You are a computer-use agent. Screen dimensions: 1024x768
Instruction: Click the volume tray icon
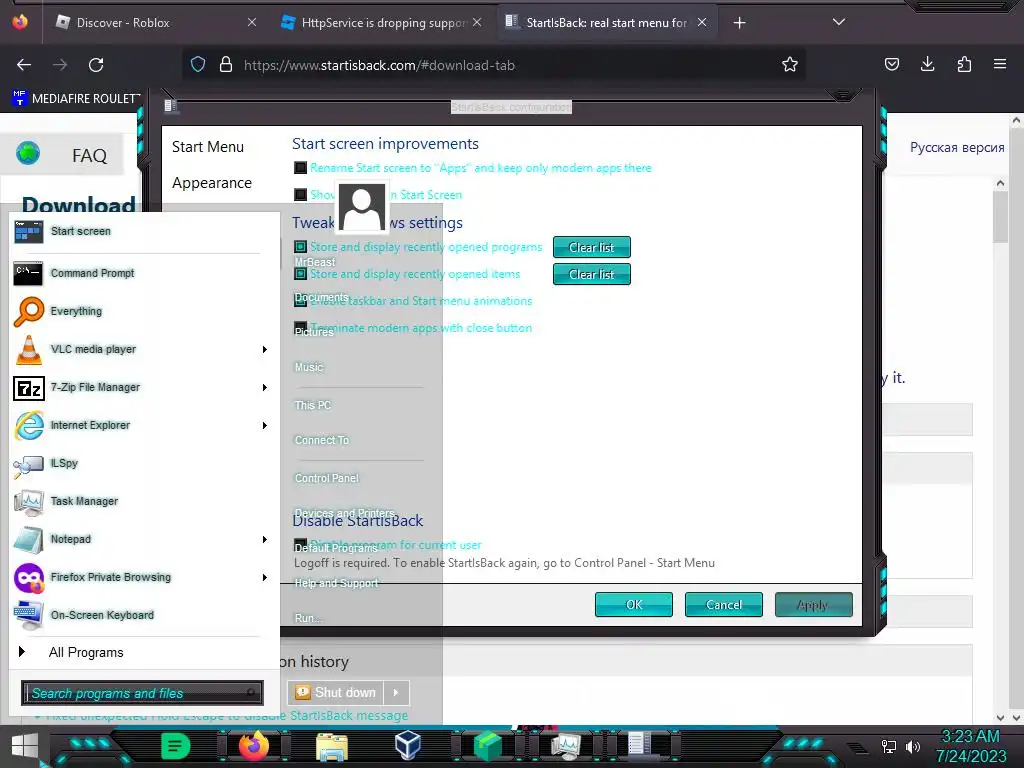tap(913, 746)
